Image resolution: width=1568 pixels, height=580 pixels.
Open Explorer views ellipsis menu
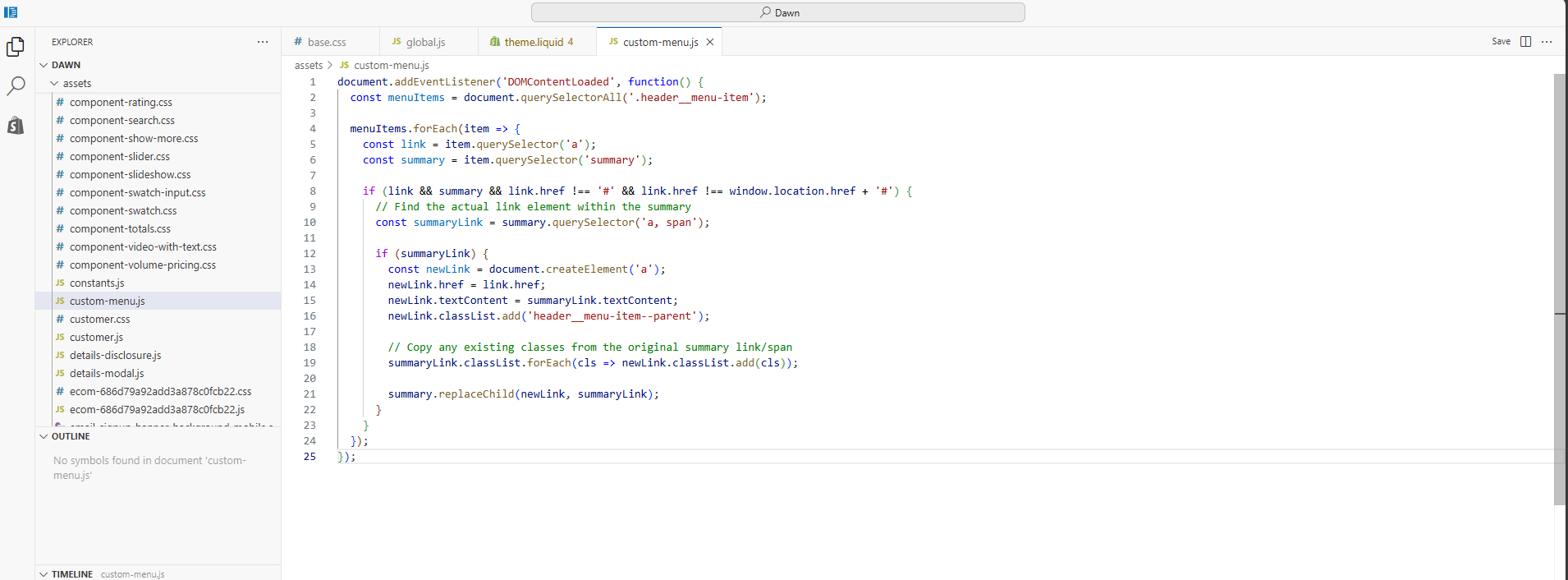point(263,42)
